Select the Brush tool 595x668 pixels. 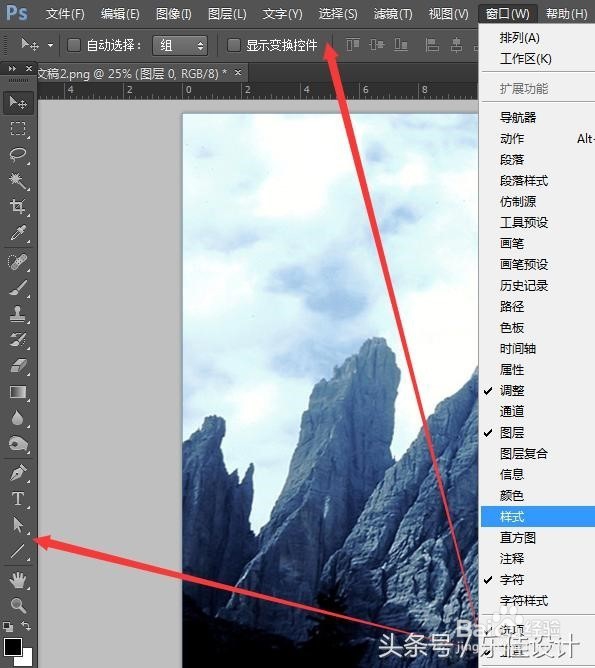18,288
